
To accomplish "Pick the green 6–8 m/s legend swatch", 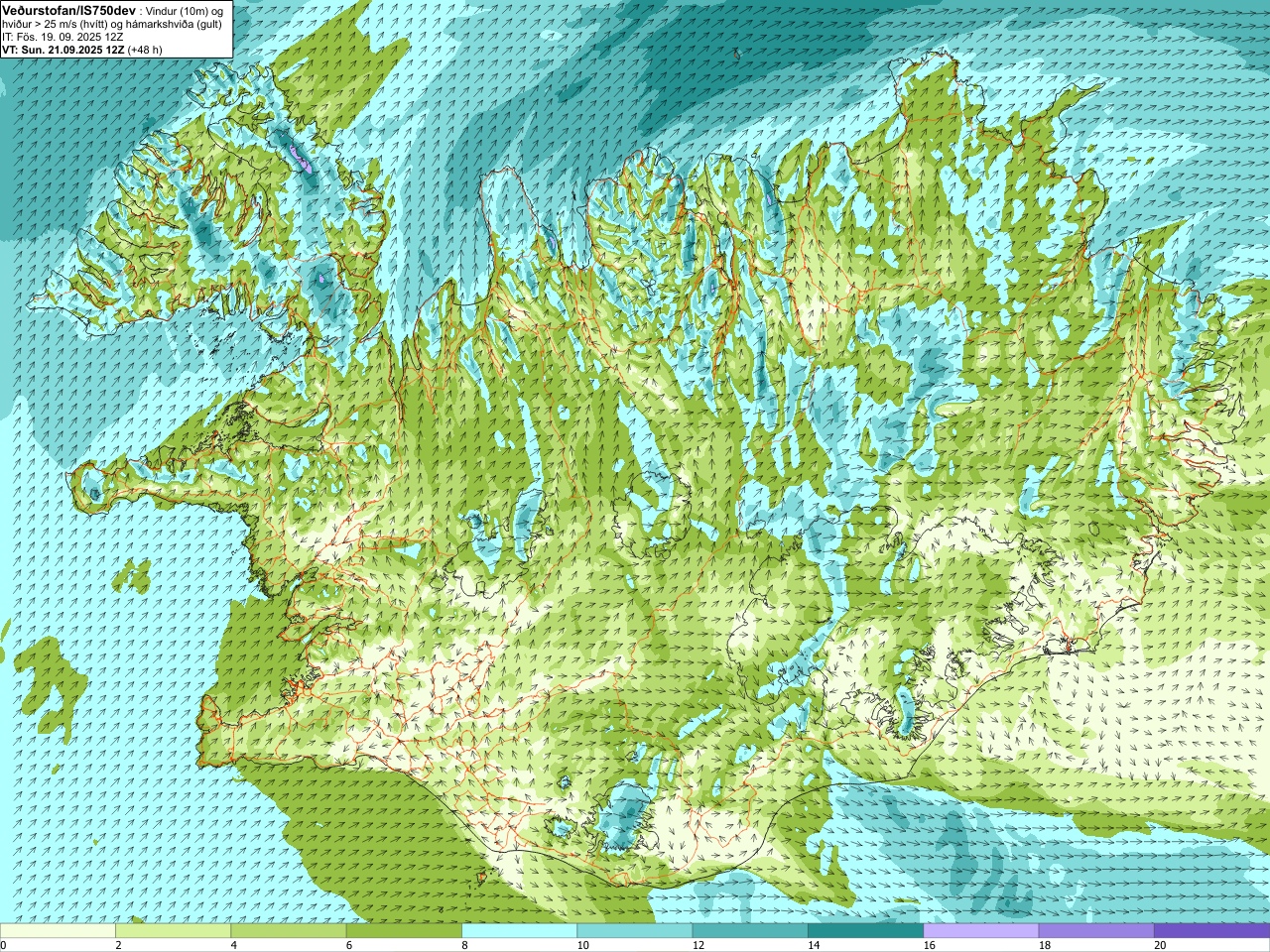I will point(404,931).
